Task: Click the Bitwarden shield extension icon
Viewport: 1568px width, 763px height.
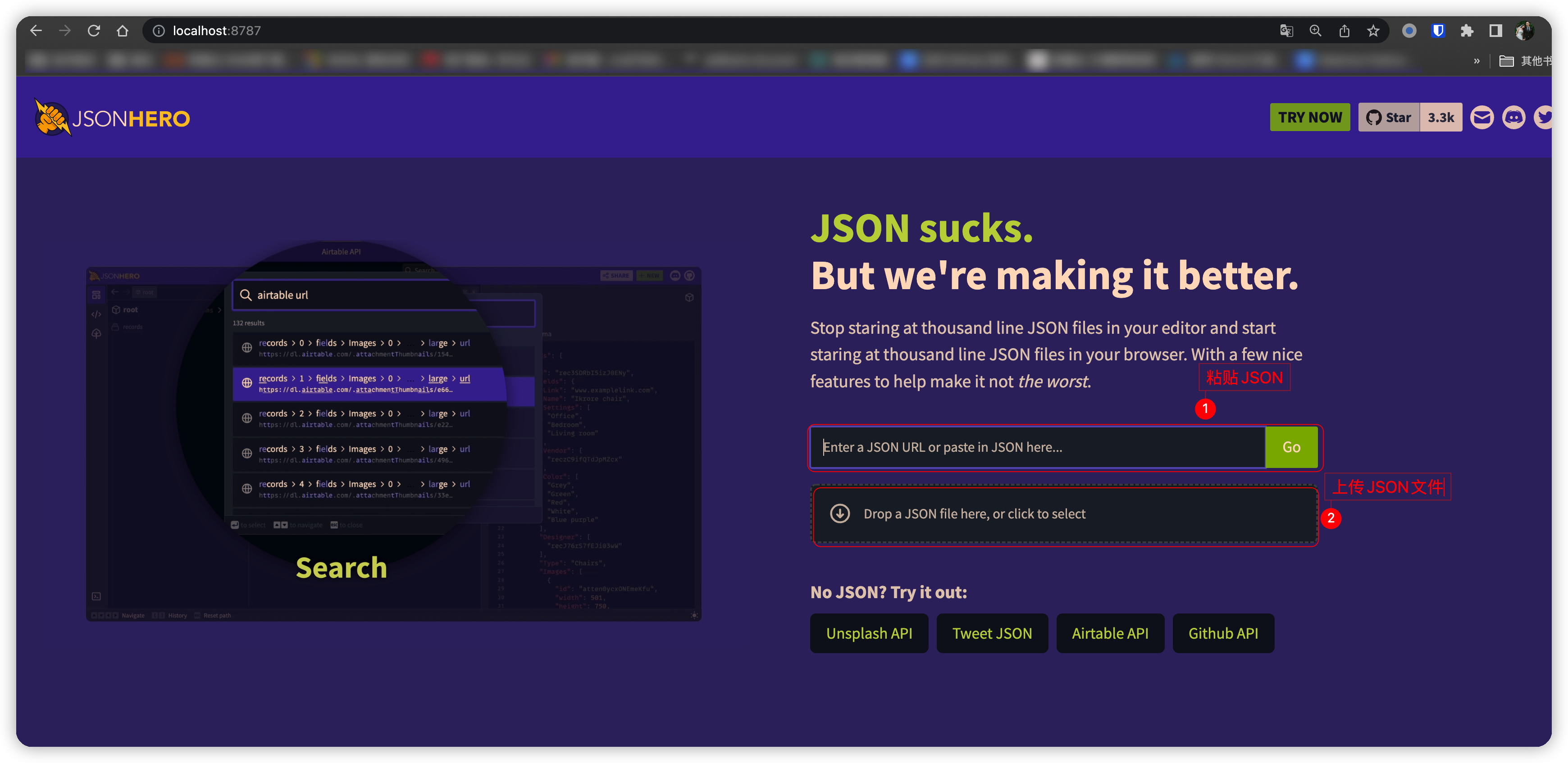Action: click(1438, 31)
